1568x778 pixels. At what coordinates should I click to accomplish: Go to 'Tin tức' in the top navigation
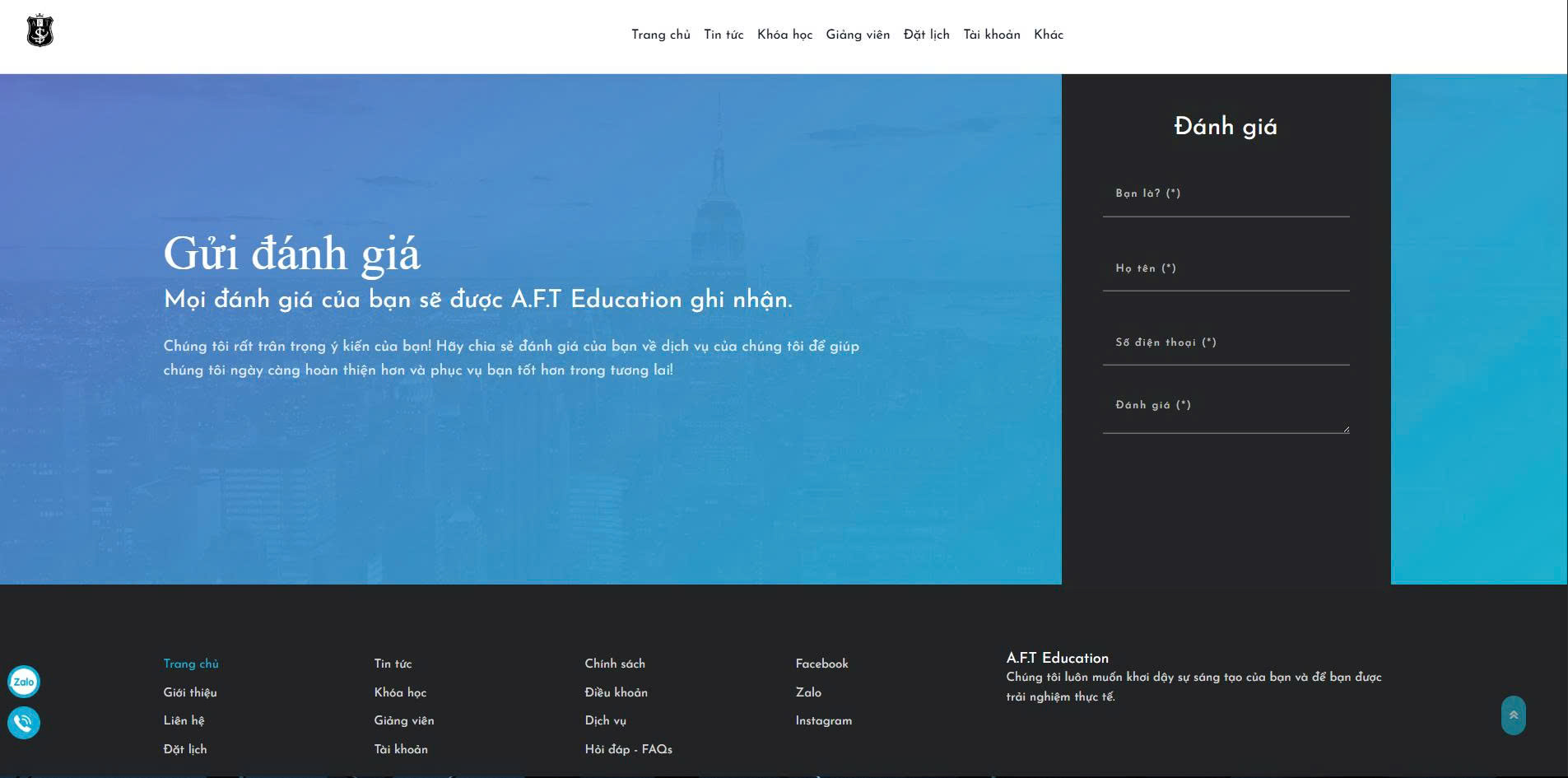(724, 35)
